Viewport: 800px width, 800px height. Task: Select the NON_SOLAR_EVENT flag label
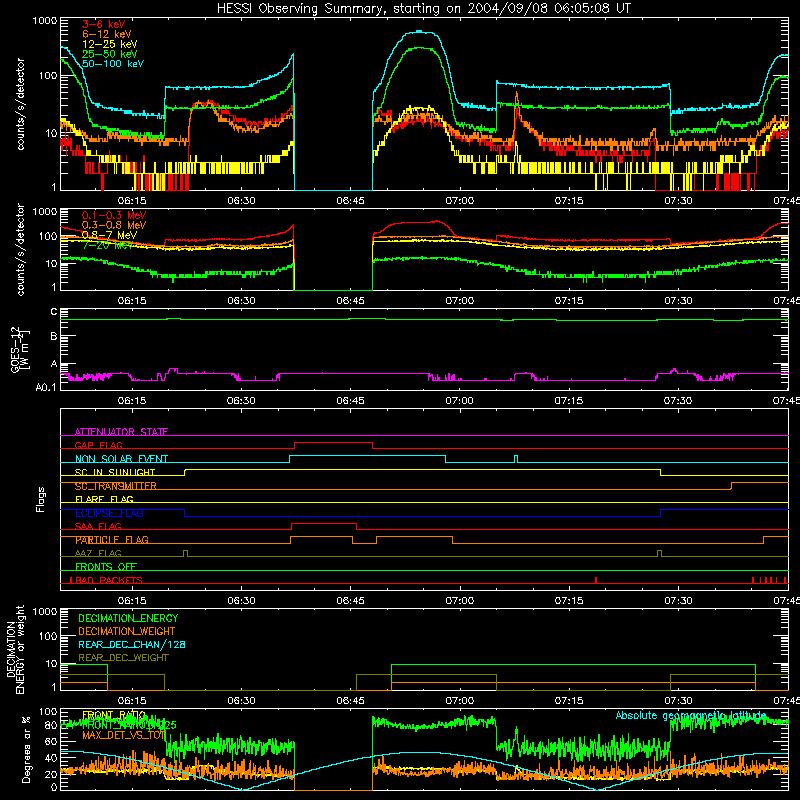coord(121,459)
